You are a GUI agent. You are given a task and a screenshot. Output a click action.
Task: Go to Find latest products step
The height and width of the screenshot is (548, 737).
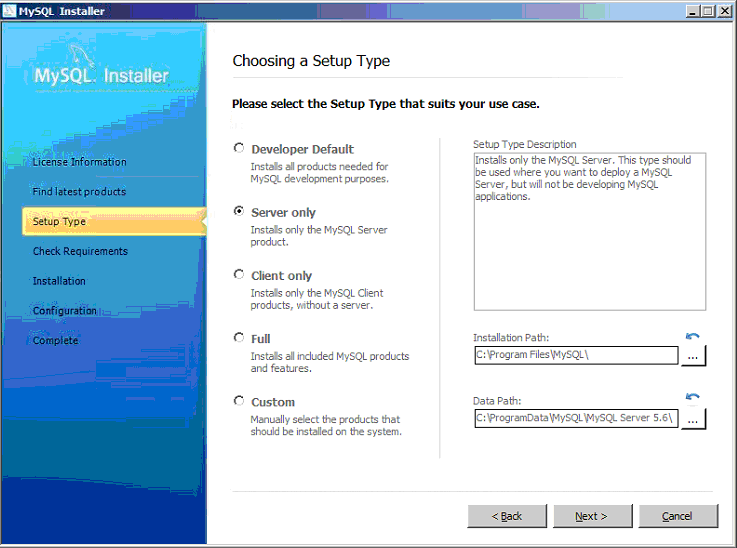coord(79,192)
